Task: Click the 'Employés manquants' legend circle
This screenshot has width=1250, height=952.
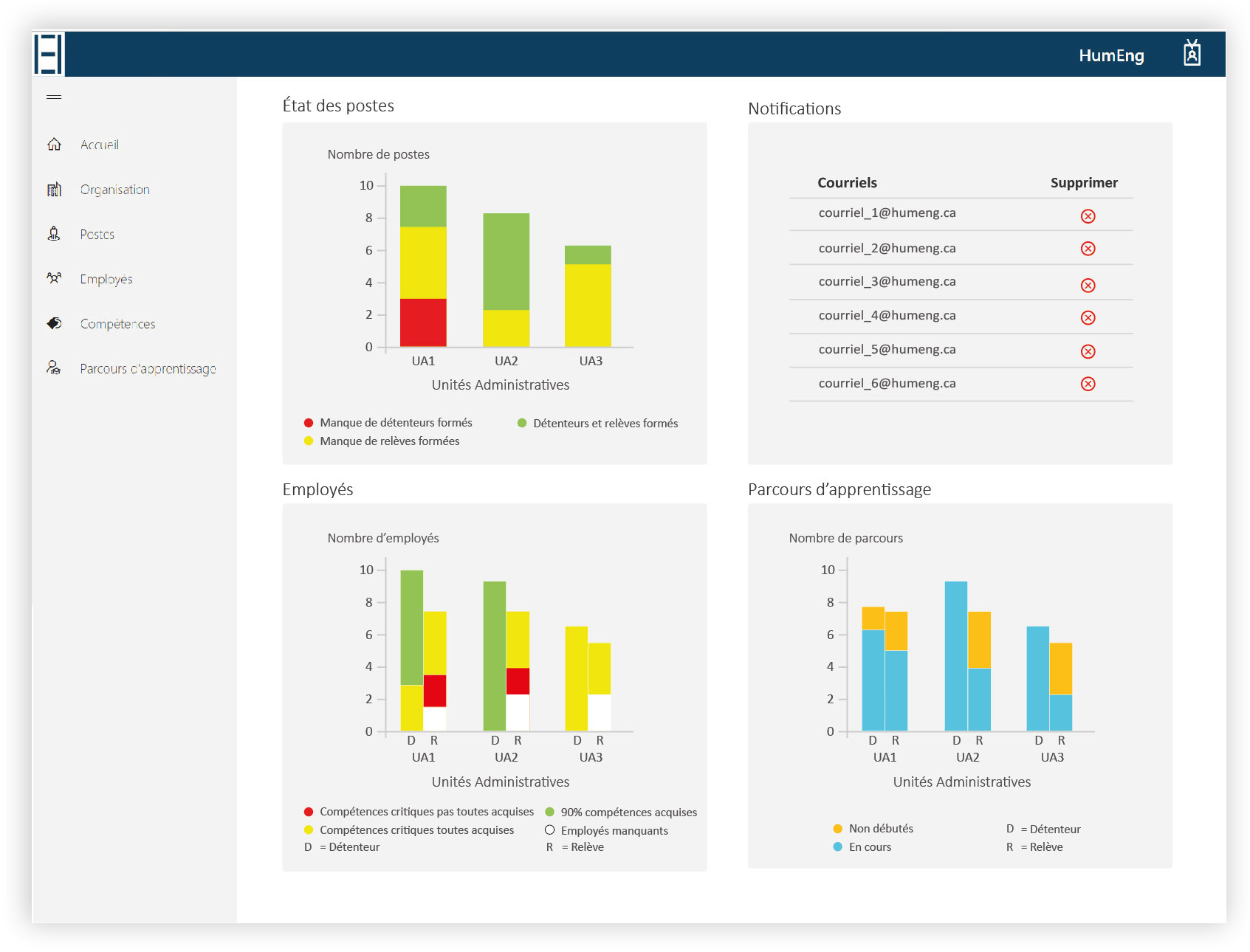Action: (549, 830)
